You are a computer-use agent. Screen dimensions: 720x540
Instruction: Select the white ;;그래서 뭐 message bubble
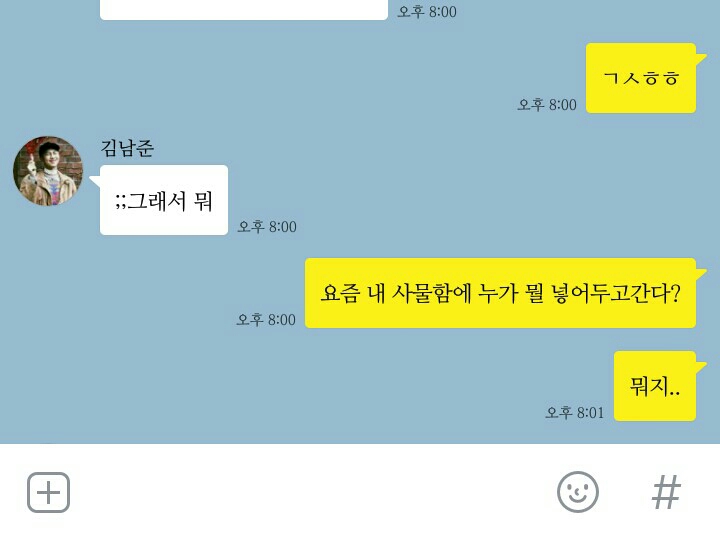click(164, 200)
